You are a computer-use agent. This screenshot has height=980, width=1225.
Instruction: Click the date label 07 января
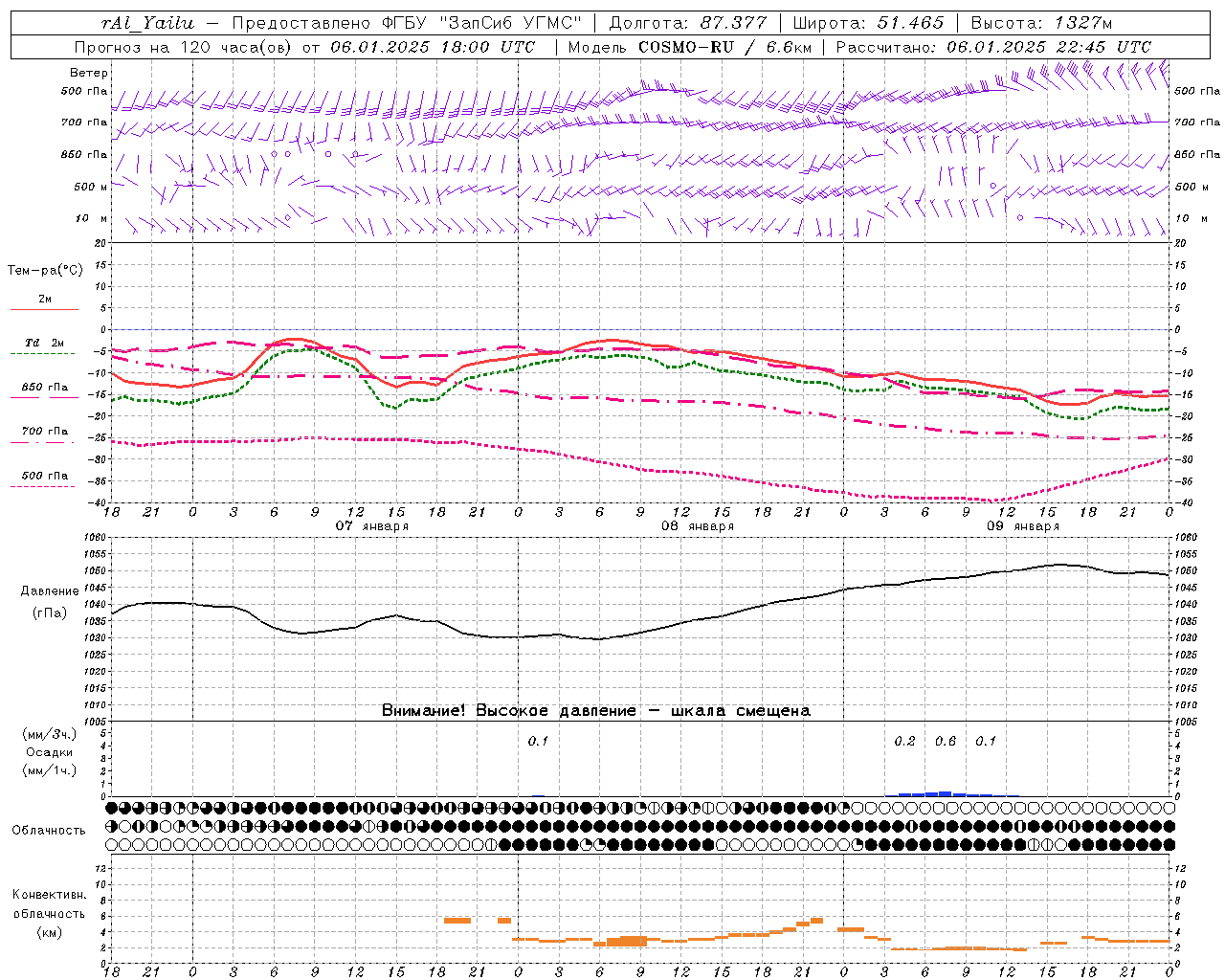(x=371, y=526)
